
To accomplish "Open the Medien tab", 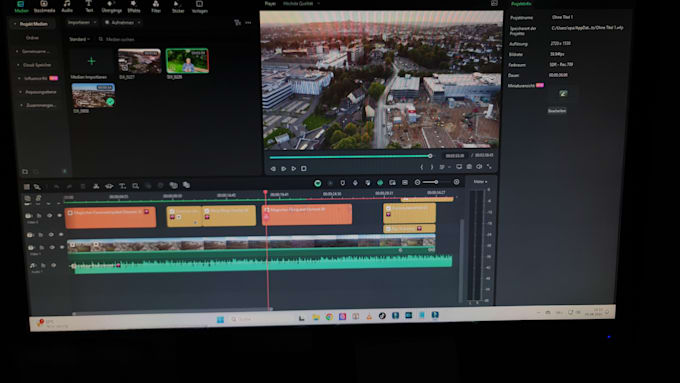I will pyautogui.click(x=21, y=7).
